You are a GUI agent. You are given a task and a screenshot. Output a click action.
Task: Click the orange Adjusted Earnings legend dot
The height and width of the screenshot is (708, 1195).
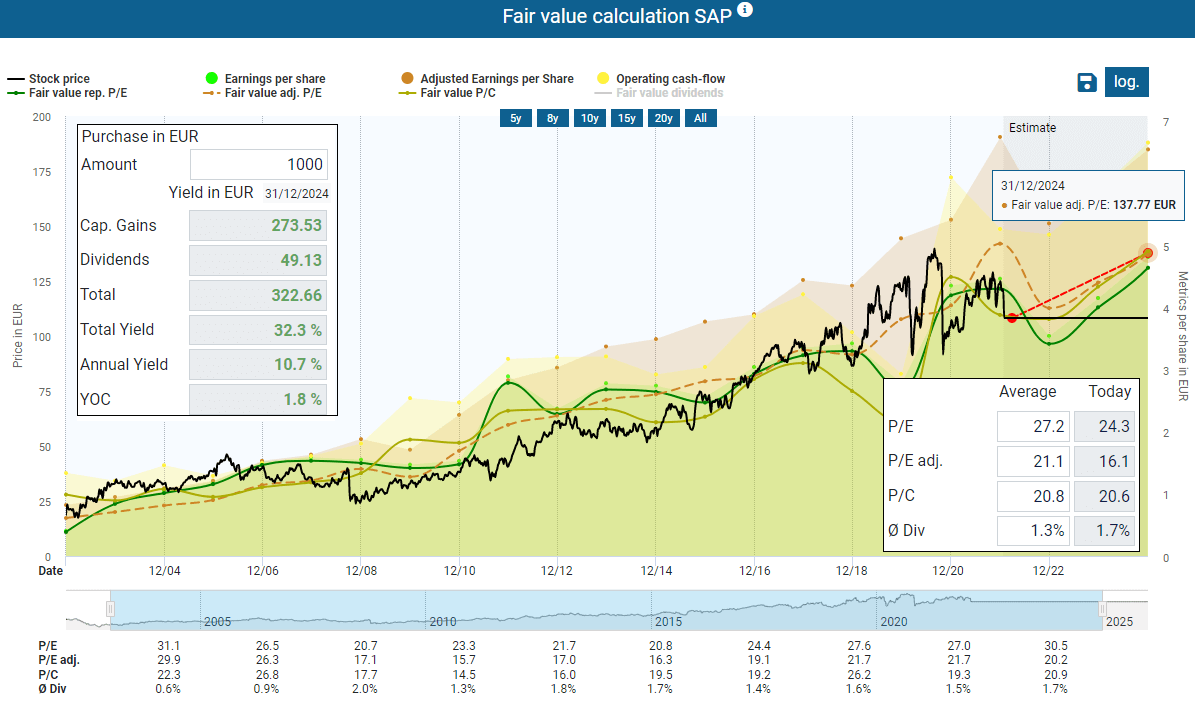pyautogui.click(x=407, y=78)
